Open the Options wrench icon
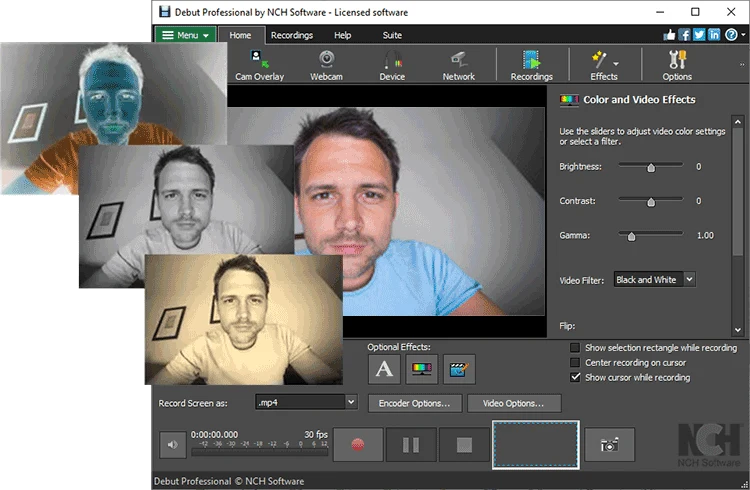The width and height of the screenshot is (750, 490). (x=677, y=66)
